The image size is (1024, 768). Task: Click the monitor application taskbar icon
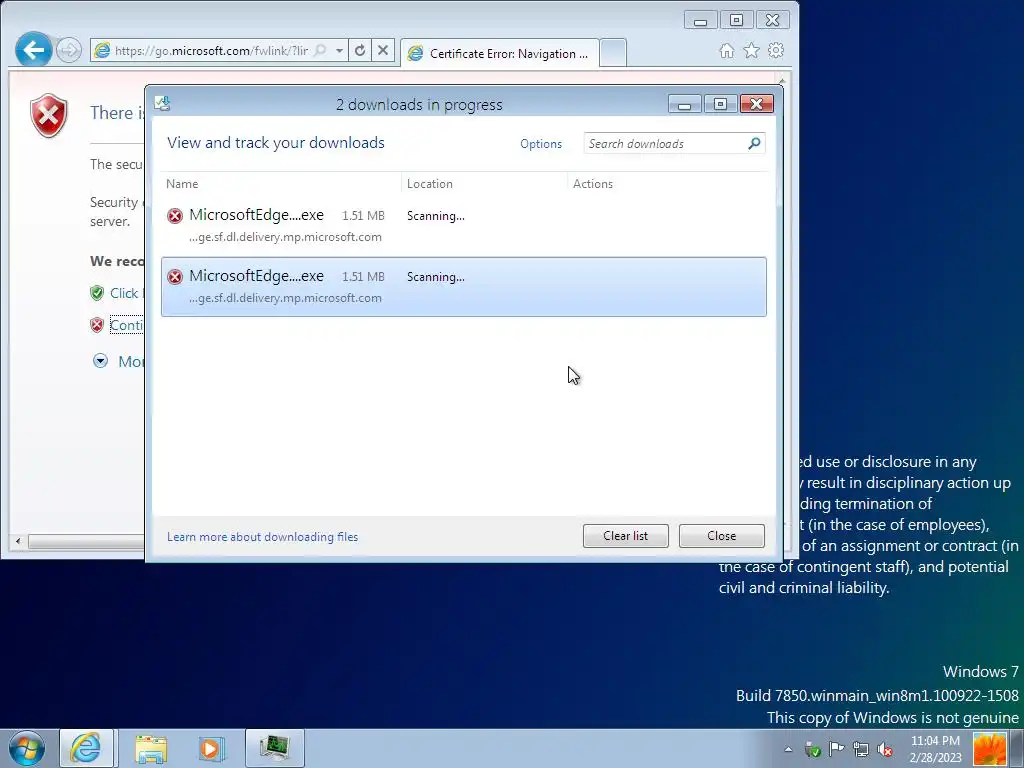point(274,748)
